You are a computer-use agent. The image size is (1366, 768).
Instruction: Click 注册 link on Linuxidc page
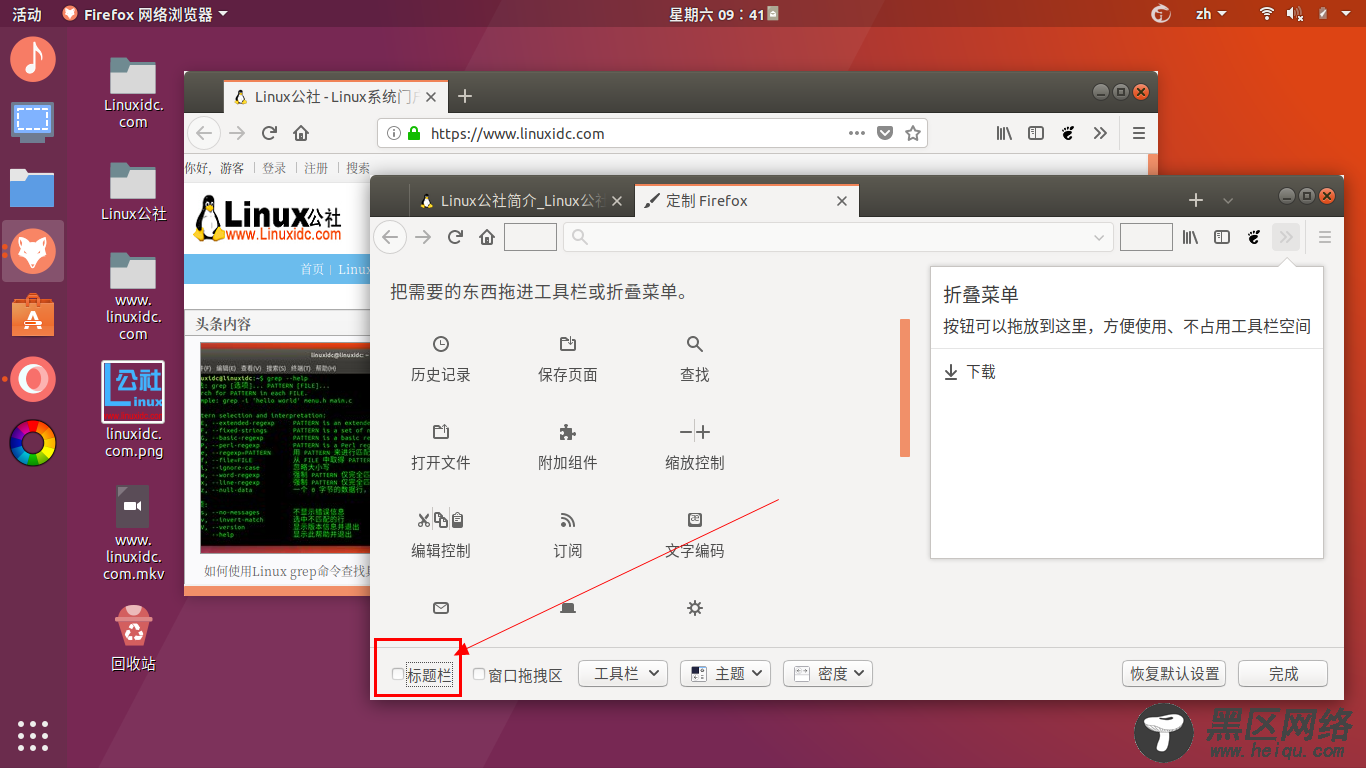[x=316, y=168]
